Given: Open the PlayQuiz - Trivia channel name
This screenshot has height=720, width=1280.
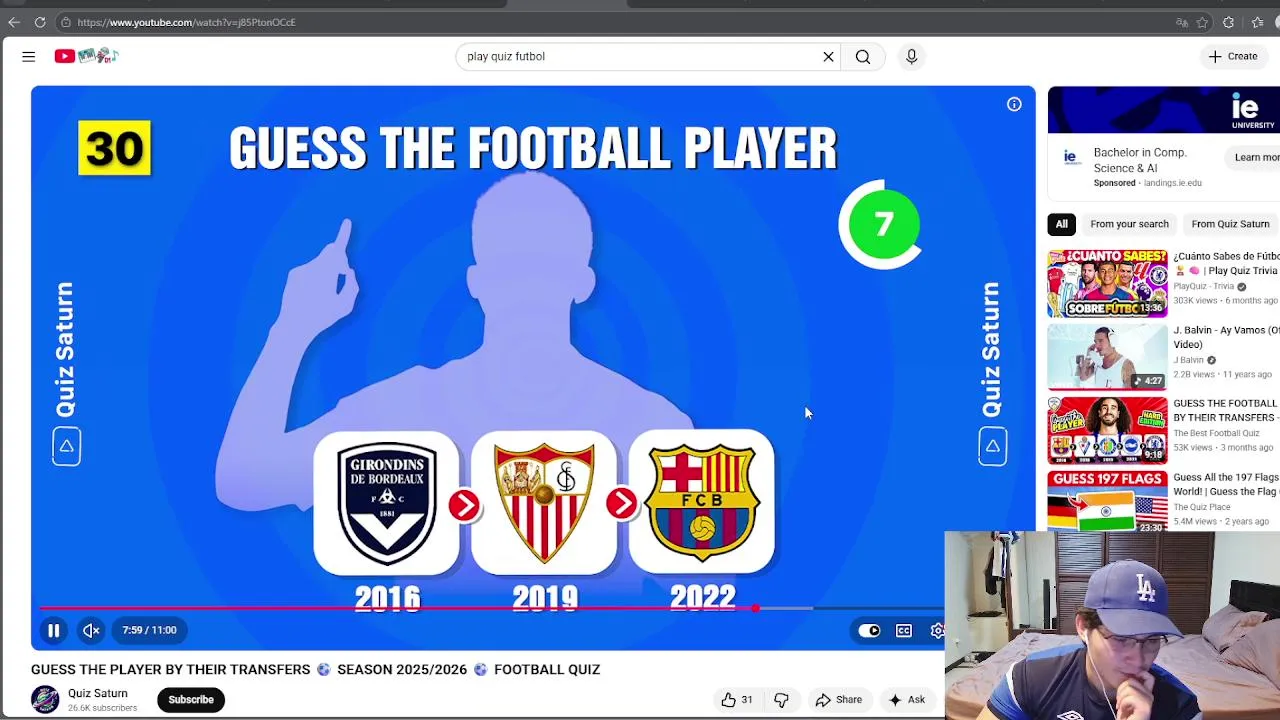Looking at the screenshot, I should click(x=1204, y=286).
